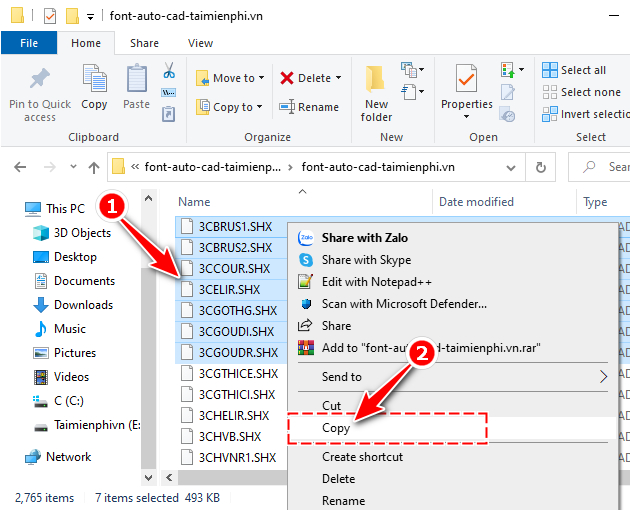Open Documents in navigation pane

[74, 281]
